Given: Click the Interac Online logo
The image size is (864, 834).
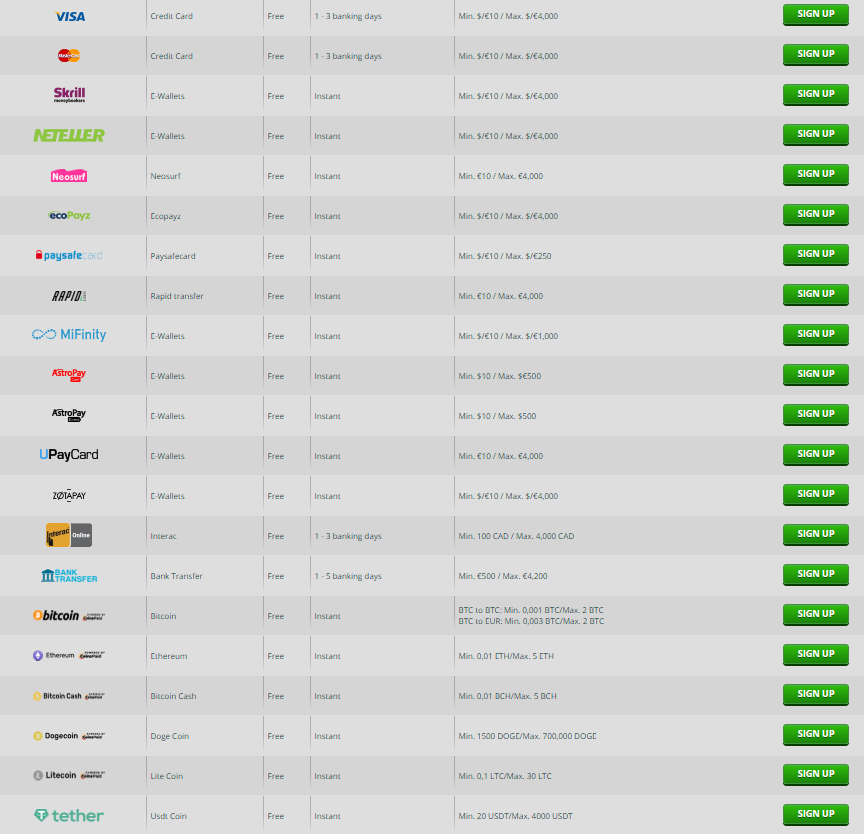Looking at the screenshot, I should tap(69, 535).
